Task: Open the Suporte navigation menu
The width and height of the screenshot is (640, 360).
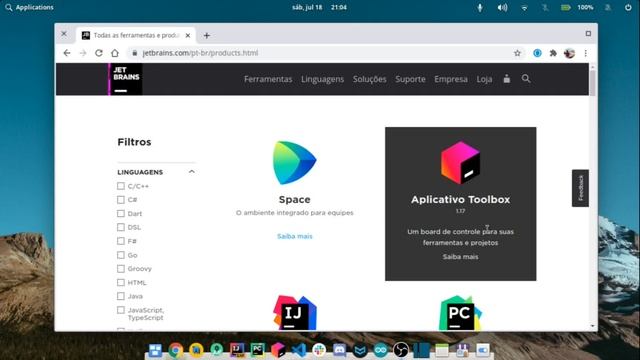Action: (x=410, y=79)
